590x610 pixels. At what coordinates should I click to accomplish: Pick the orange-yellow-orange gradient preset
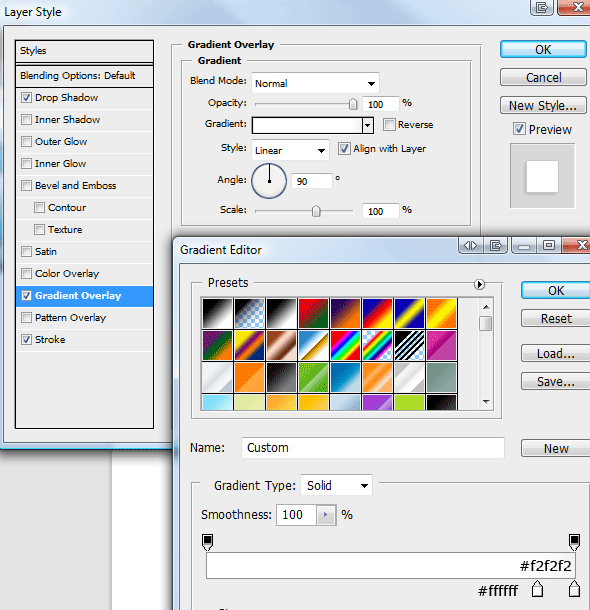coord(441,313)
